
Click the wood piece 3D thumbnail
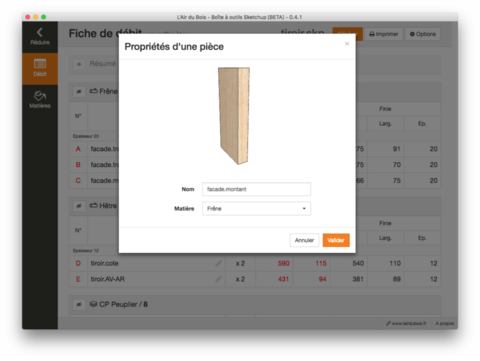[x=234, y=116]
